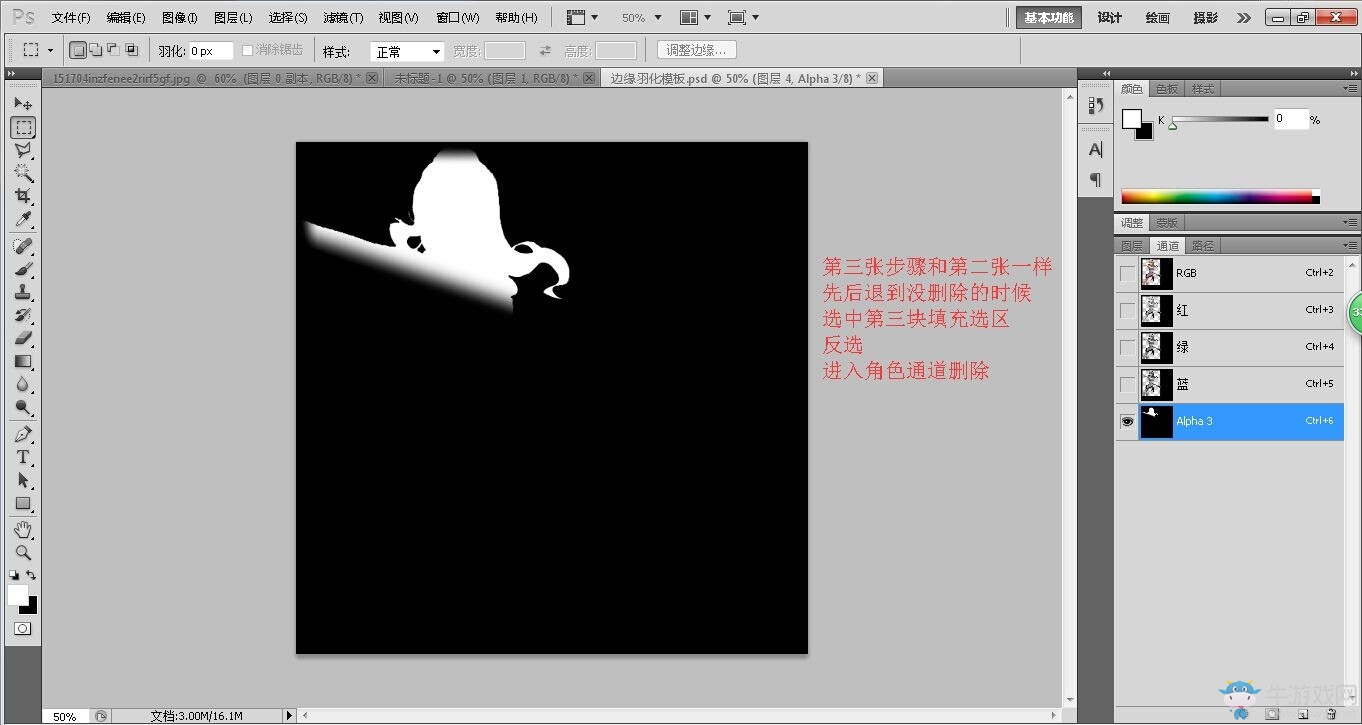
Task: Select the 基本功能 workspace button
Action: pyautogui.click(x=1049, y=18)
